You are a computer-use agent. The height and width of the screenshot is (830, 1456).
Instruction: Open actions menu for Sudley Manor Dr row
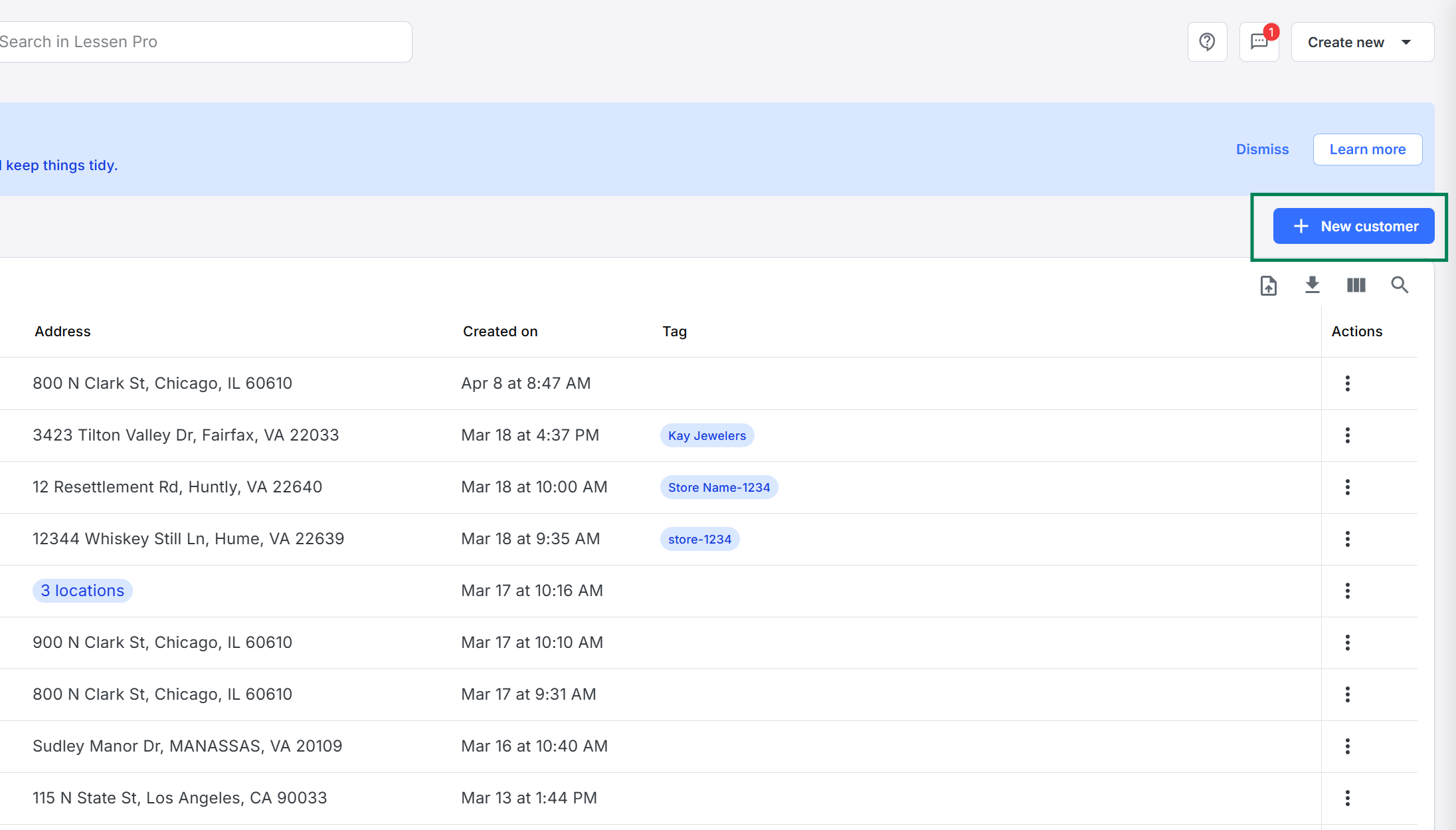coord(1347,746)
